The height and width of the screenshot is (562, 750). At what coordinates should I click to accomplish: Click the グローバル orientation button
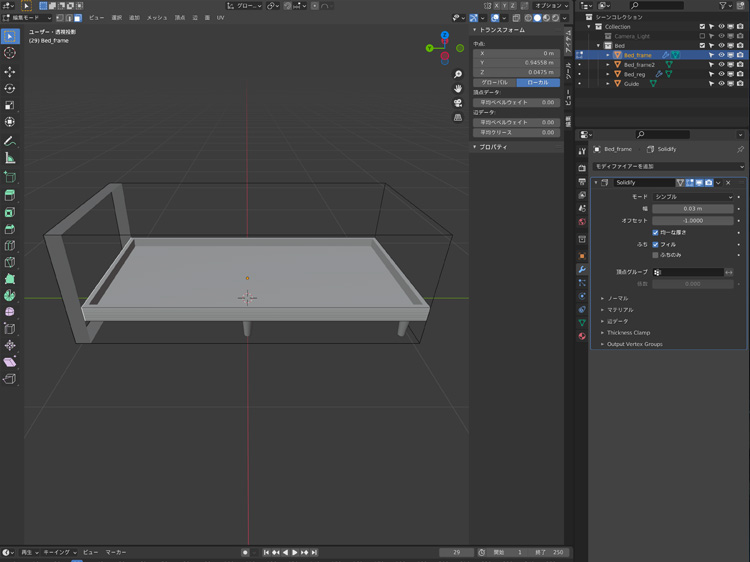pos(494,82)
